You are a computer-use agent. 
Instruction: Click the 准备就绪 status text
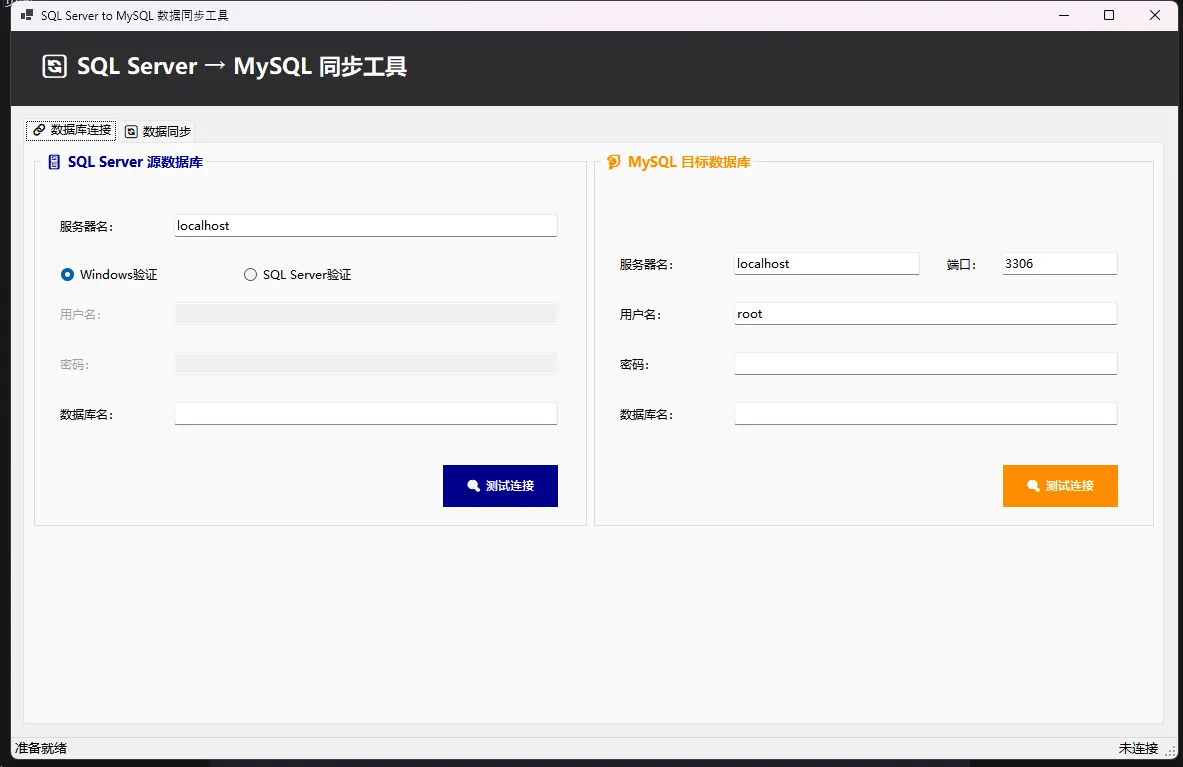point(41,748)
